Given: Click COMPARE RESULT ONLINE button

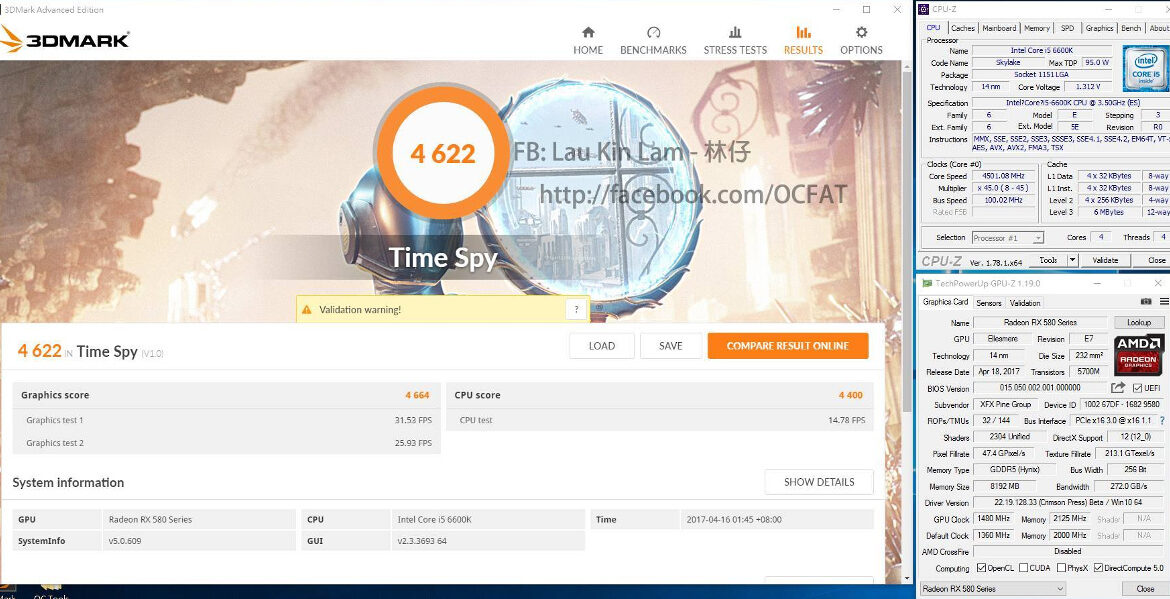Looking at the screenshot, I should click(x=787, y=346).
